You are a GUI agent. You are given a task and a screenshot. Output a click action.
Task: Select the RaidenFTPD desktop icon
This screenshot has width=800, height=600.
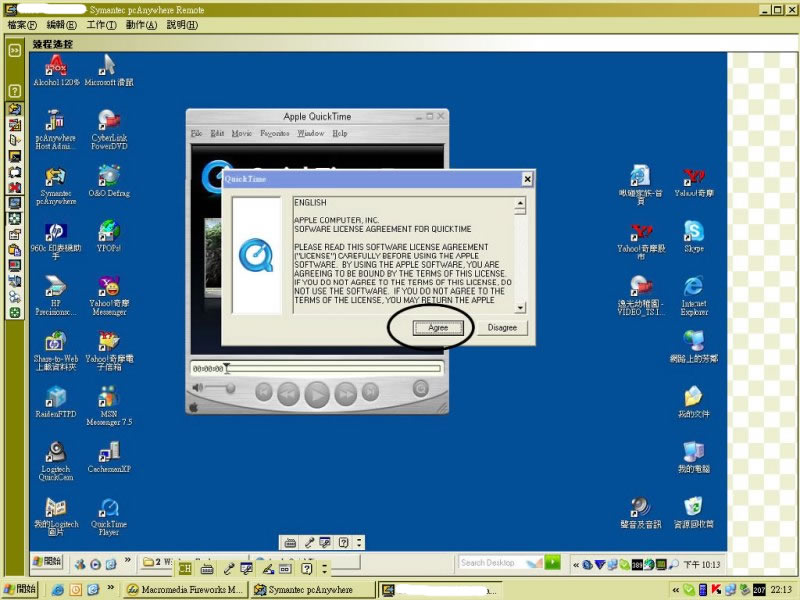tap(56, 402)
